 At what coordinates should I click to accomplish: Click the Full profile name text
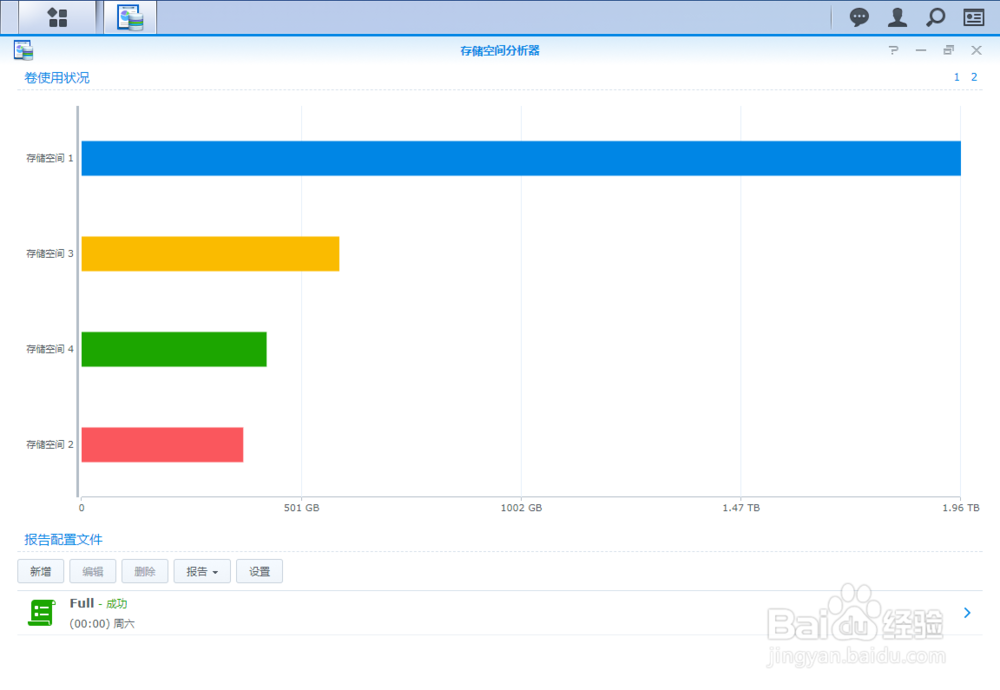coord(82,603)
